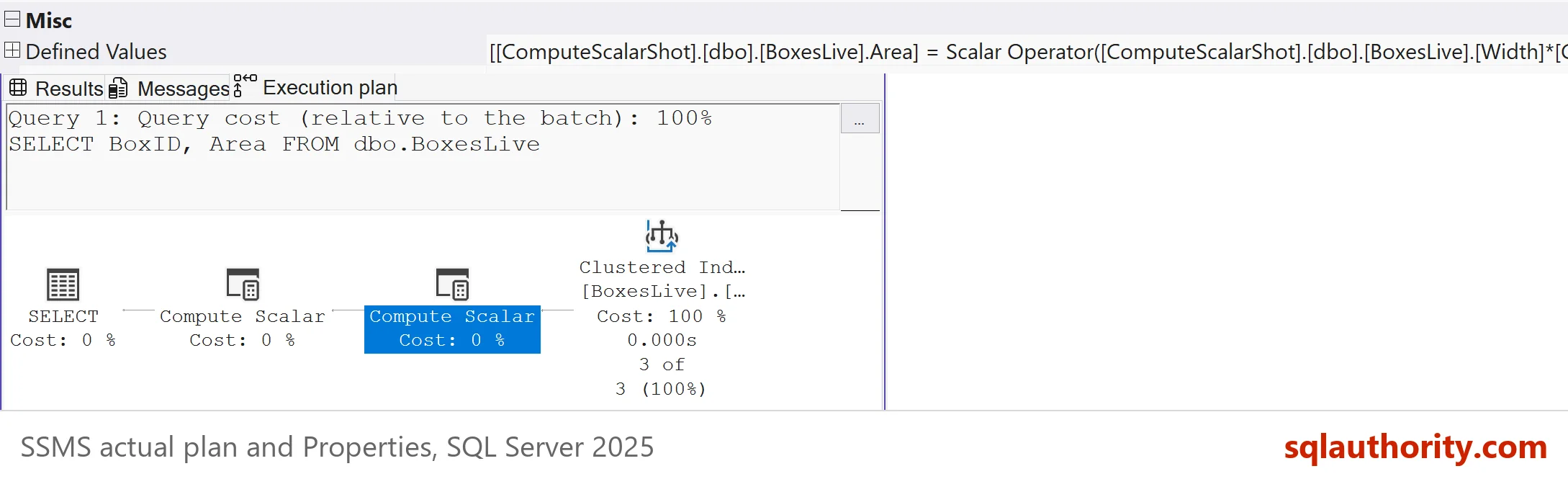Click the Results grid icon

(x=18, y=88)
